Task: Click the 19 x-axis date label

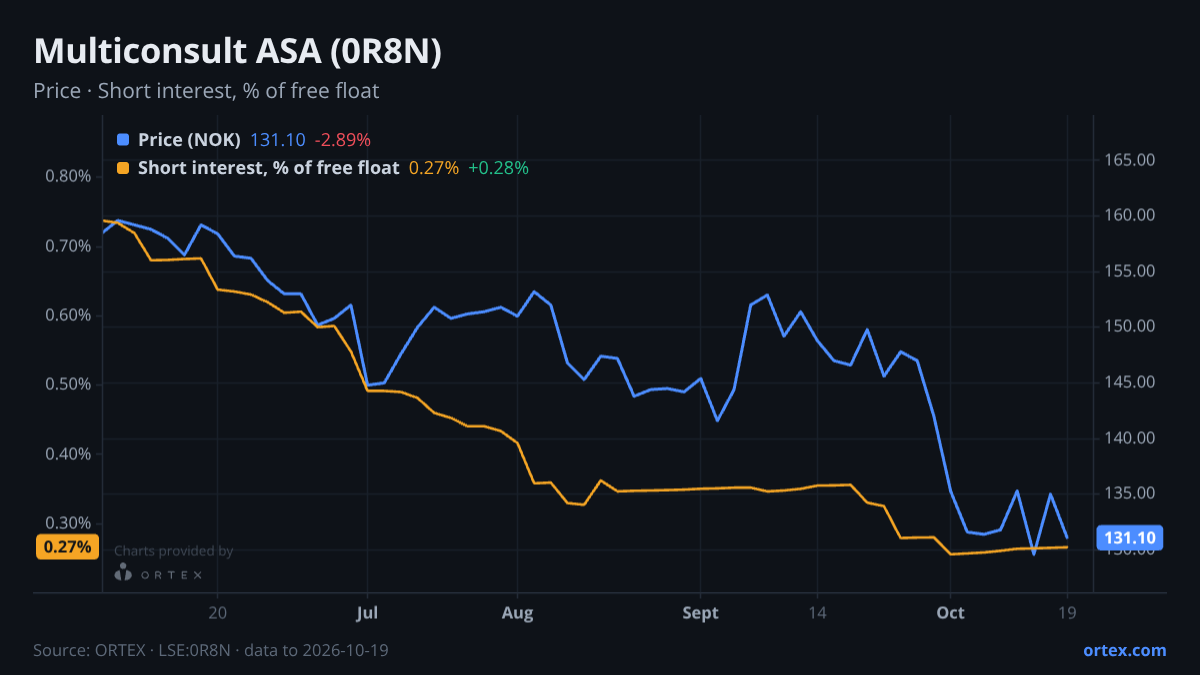Action: click(x=1067, y=613)
